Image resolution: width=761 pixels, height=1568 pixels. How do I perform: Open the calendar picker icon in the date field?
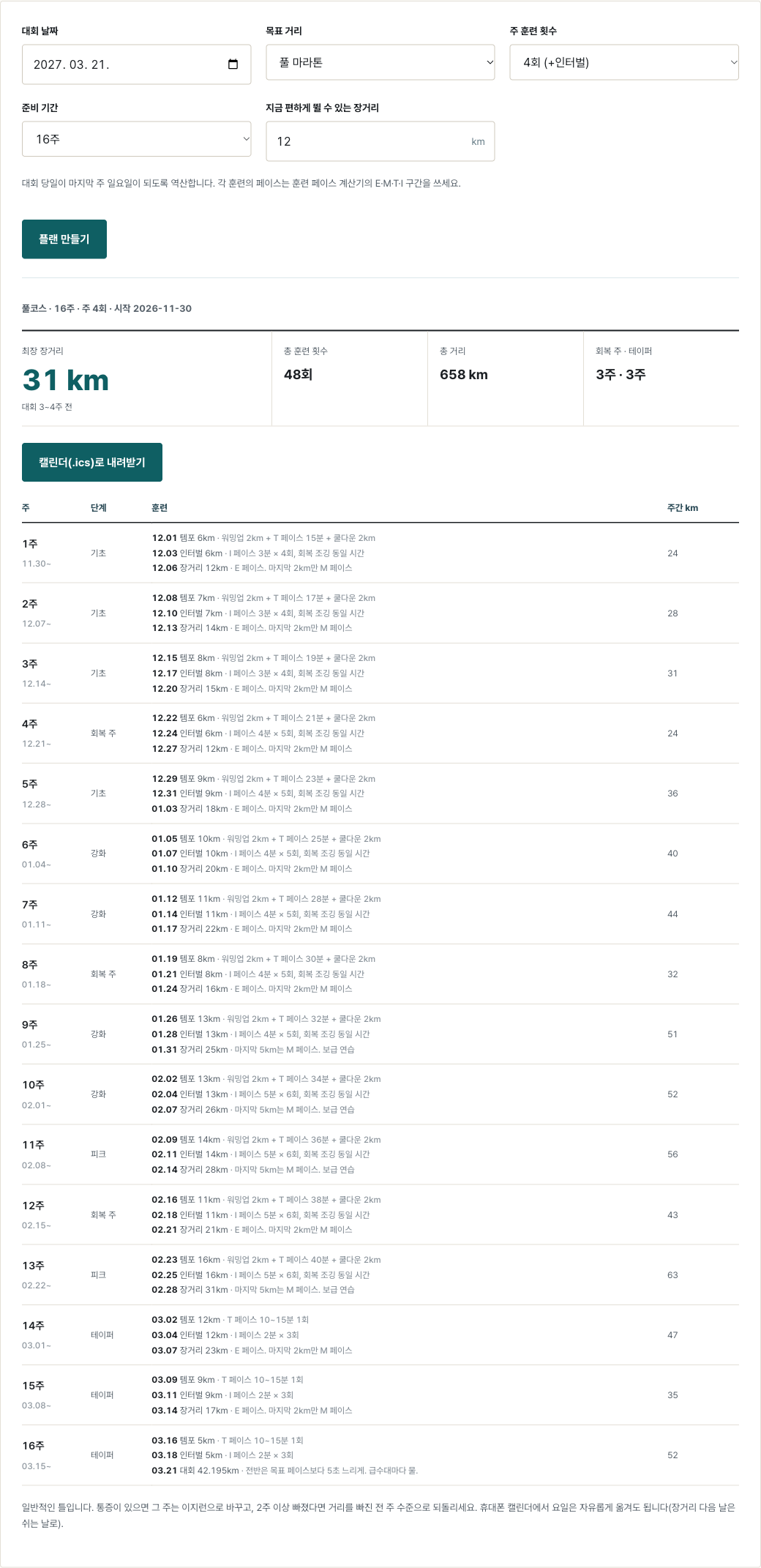coord(233,64)
